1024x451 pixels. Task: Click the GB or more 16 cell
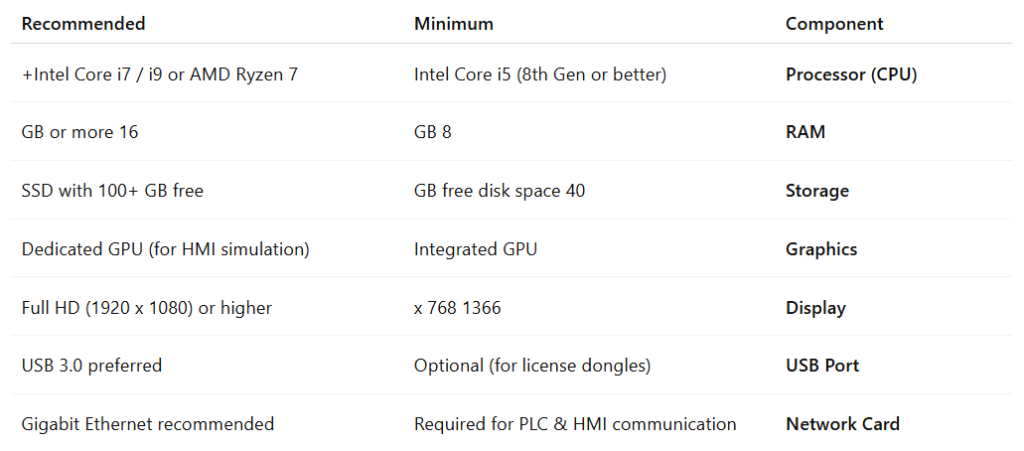tap(80, 132)
